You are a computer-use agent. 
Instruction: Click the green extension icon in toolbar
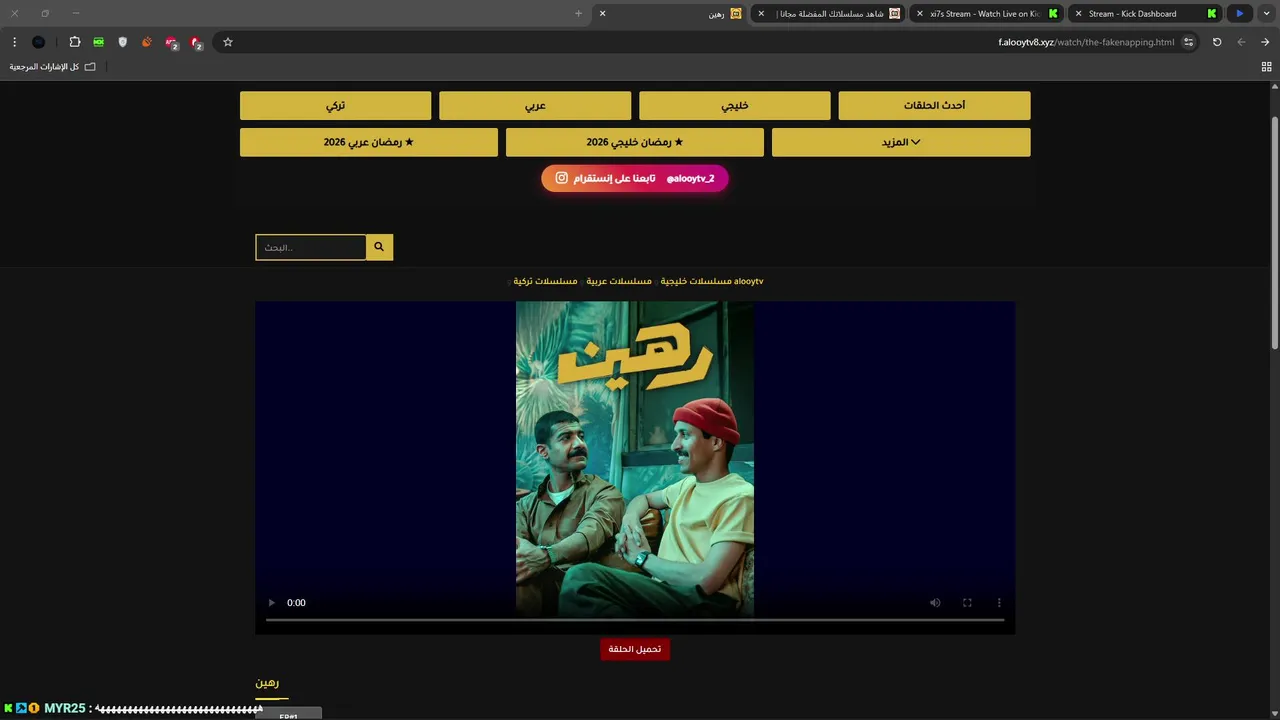[98, 42]
